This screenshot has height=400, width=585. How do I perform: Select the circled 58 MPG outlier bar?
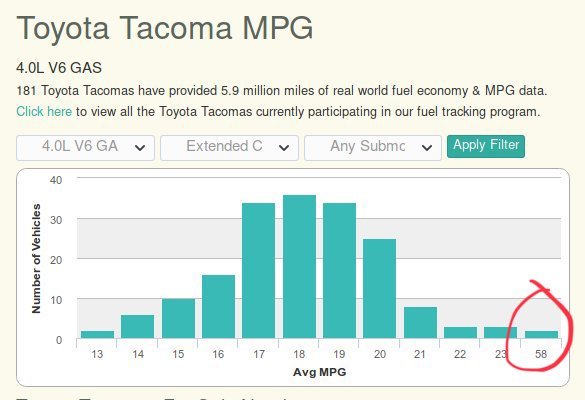[x=541, y=335]
